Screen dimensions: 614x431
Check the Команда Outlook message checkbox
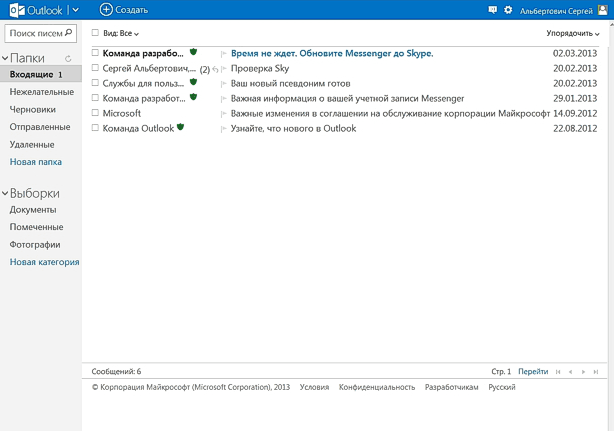95,128
